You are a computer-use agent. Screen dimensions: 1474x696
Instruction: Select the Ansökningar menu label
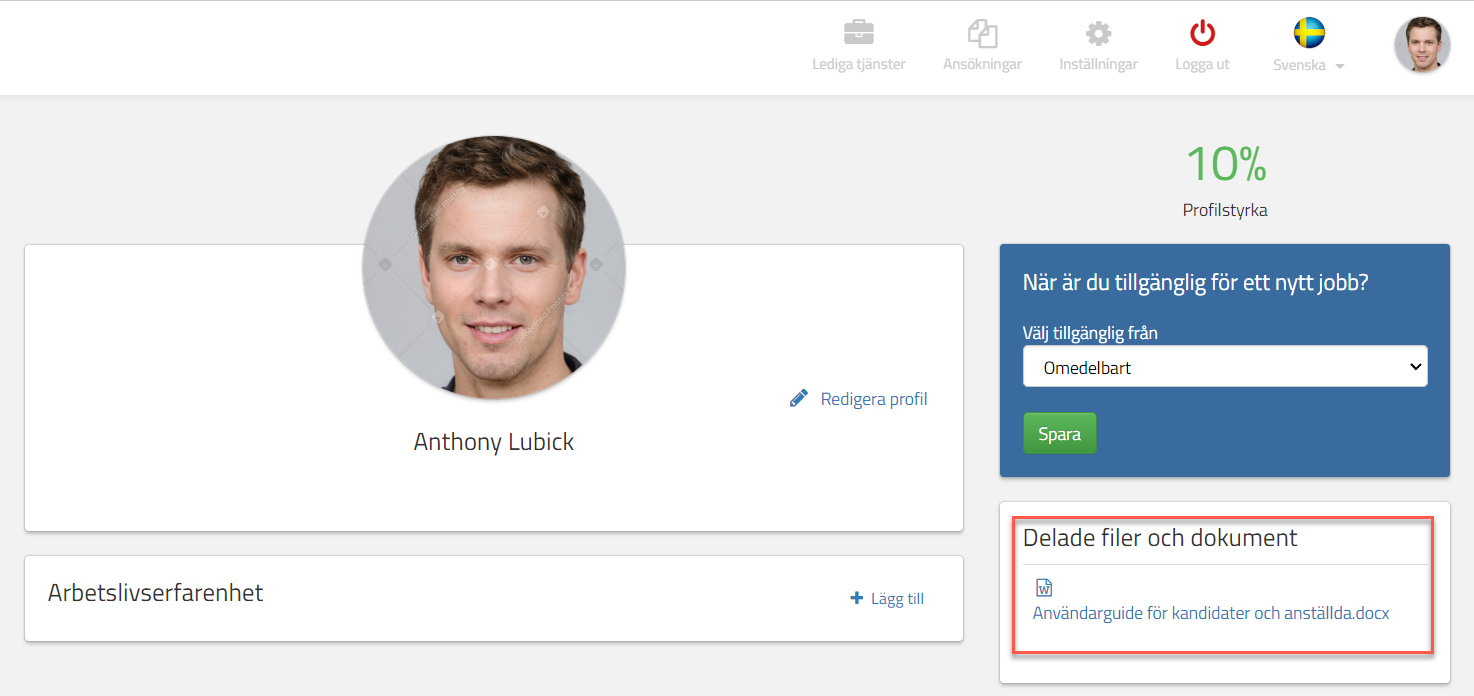(x=982, y=64)
